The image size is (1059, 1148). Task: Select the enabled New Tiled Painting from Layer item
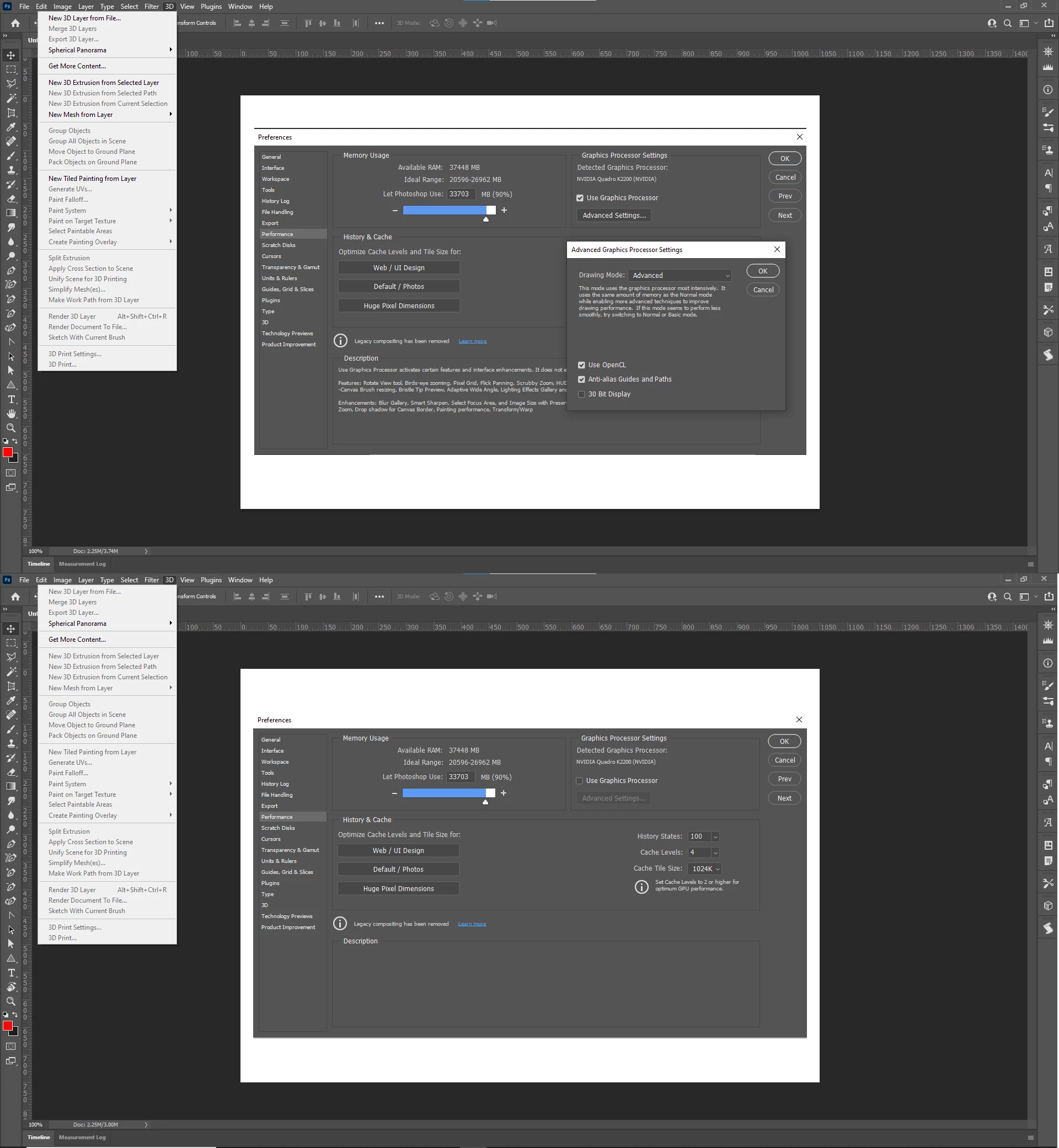pyautogui.click(x=92, y=179)
